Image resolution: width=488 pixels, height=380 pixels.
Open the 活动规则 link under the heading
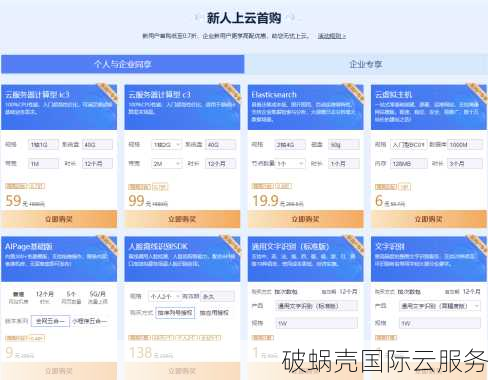(x=332, y=36)
